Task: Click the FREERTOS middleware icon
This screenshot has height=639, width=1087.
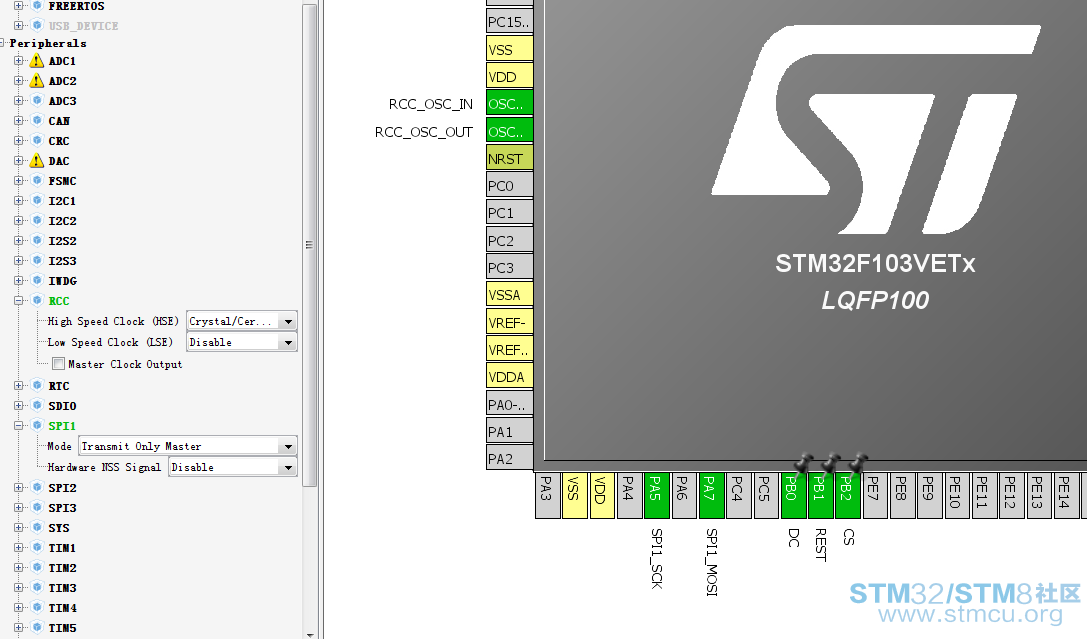Action: click(x=38, y=6)
